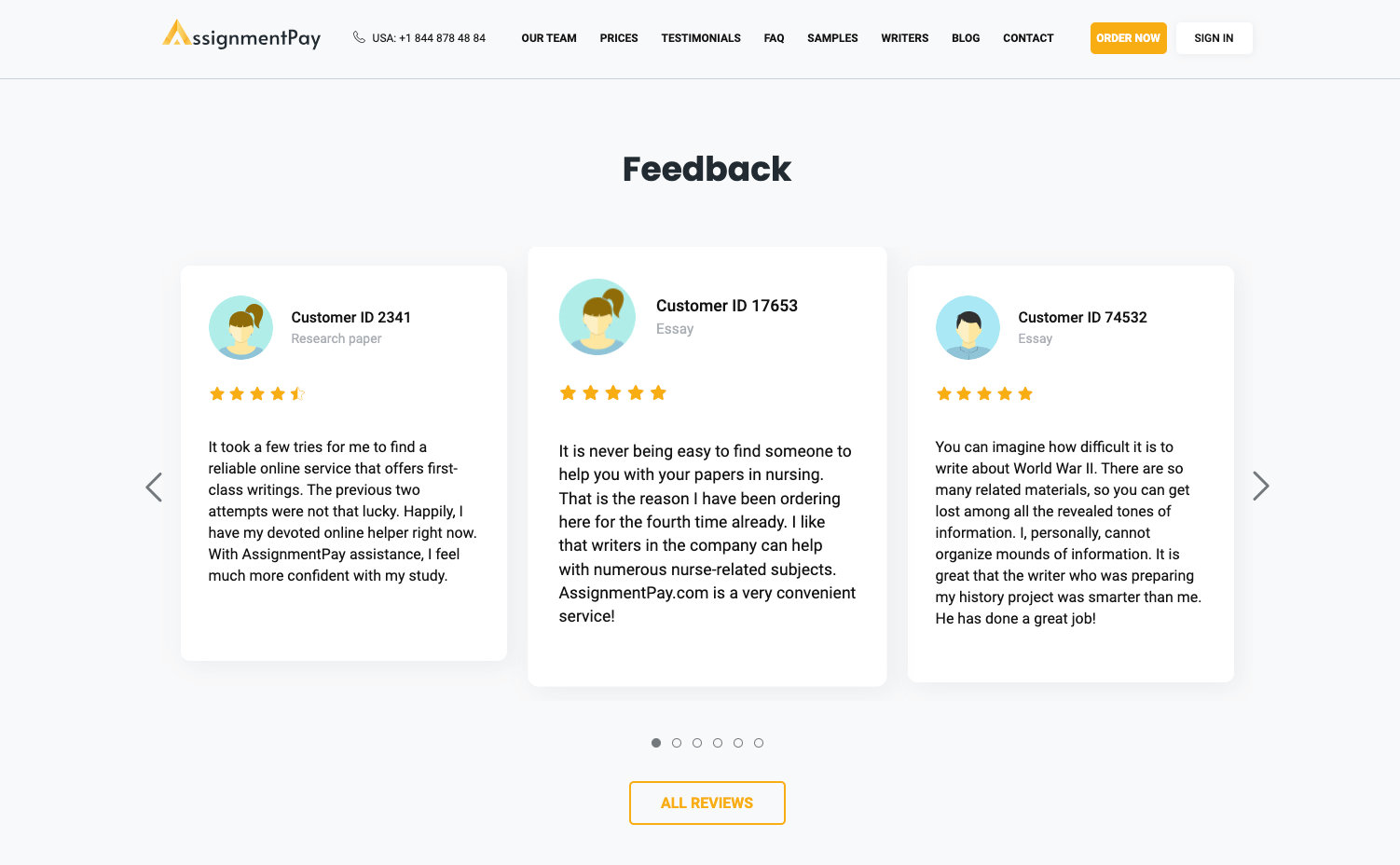The width and height of the screenshot is (1400, 865).
Task: Click the AssignmentPay logo
Action: (x=241, y=35)
